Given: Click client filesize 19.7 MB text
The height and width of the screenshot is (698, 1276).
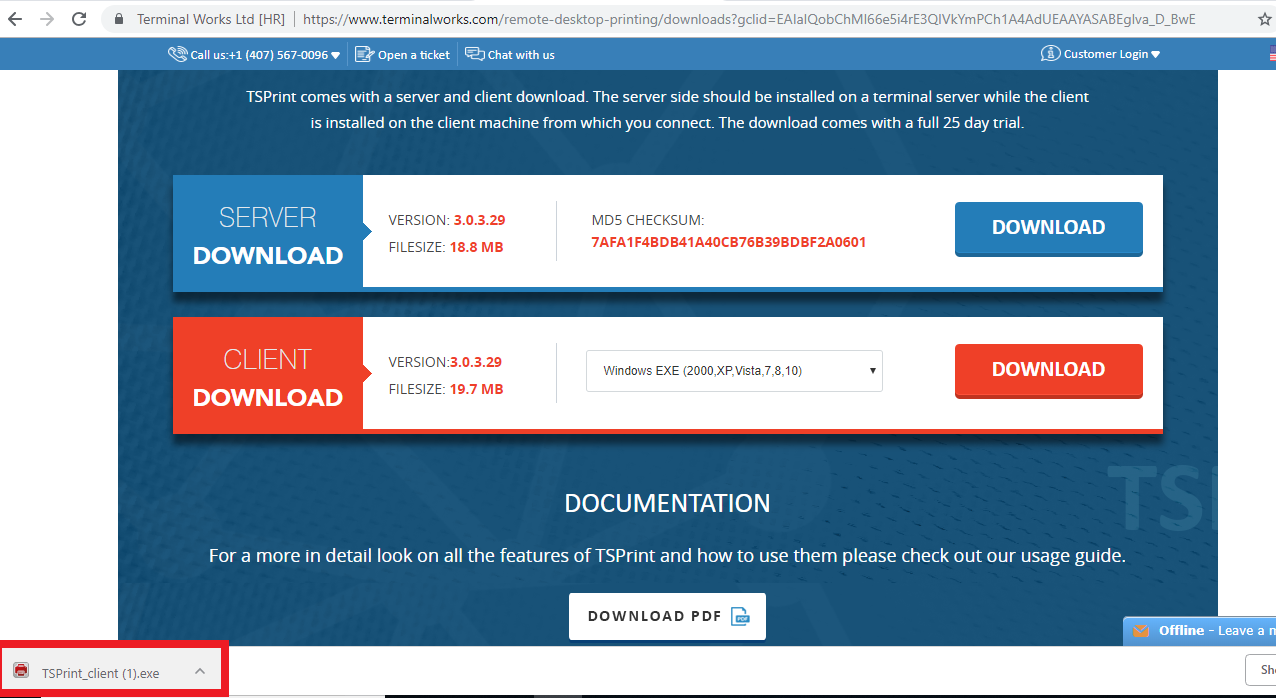Looking at the screenshot, I should 476,389.
